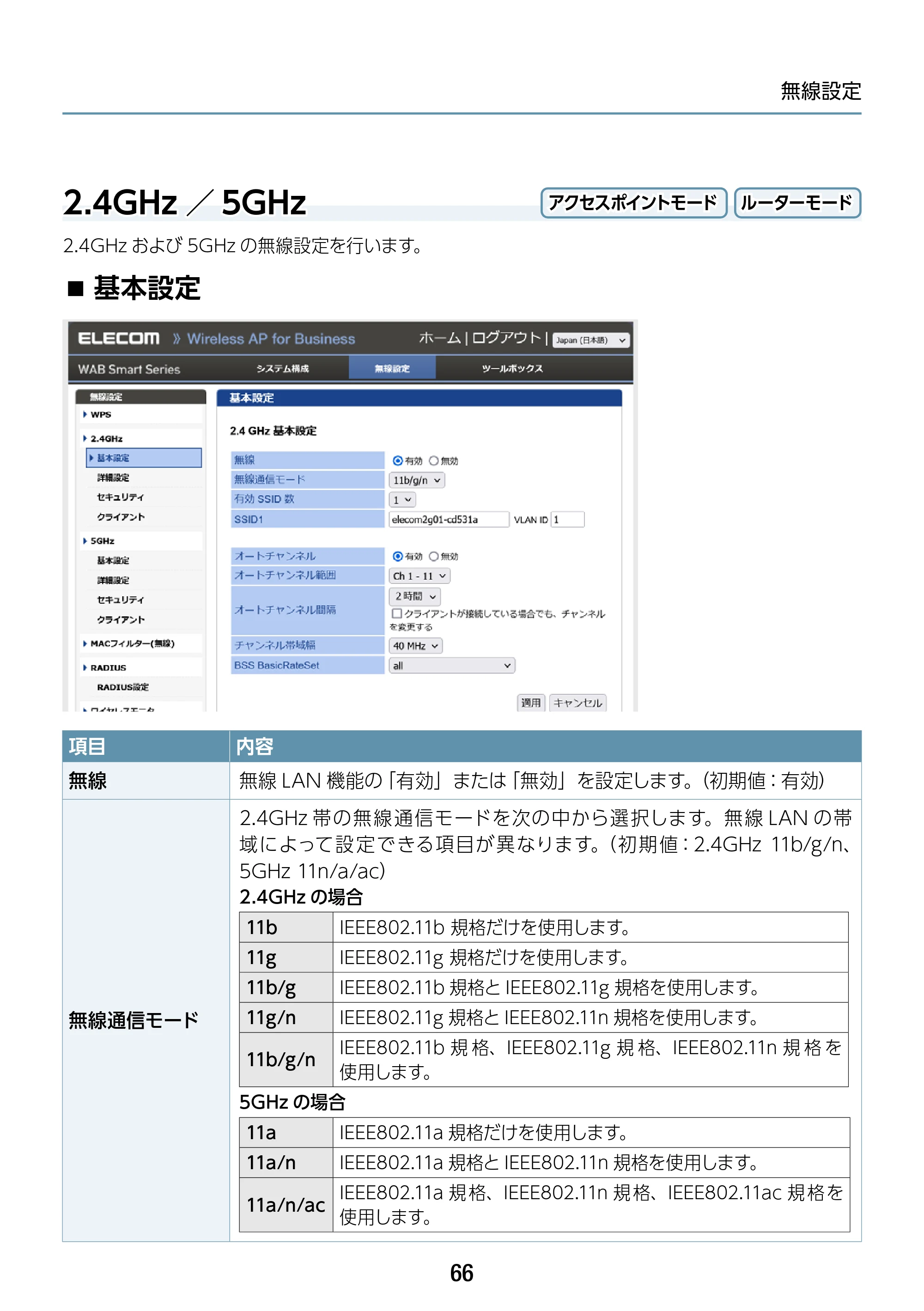
Task: Open the 無線通信モード 11b/g/n dropdown
Action: point(416,480)
